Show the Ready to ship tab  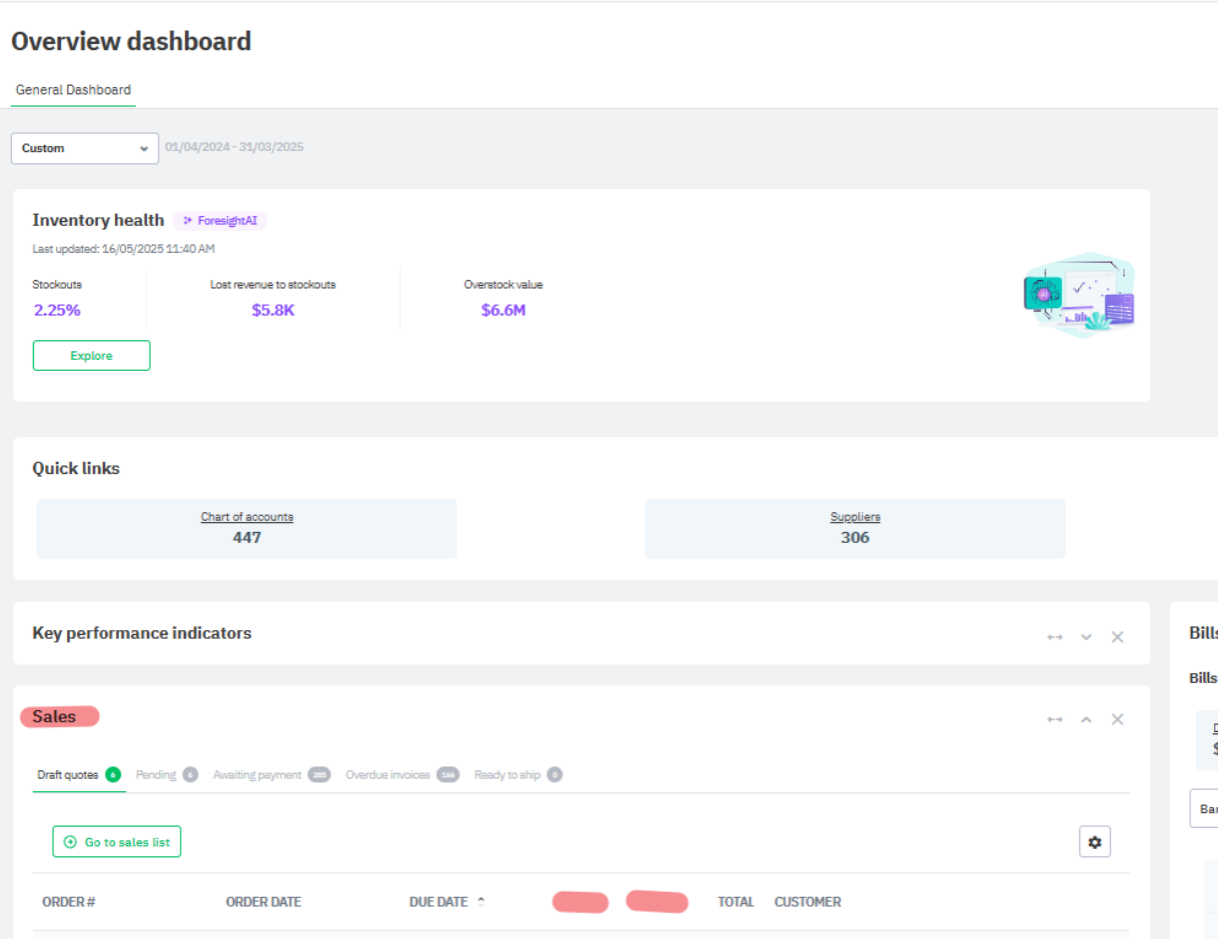click(x=507, y=775)
